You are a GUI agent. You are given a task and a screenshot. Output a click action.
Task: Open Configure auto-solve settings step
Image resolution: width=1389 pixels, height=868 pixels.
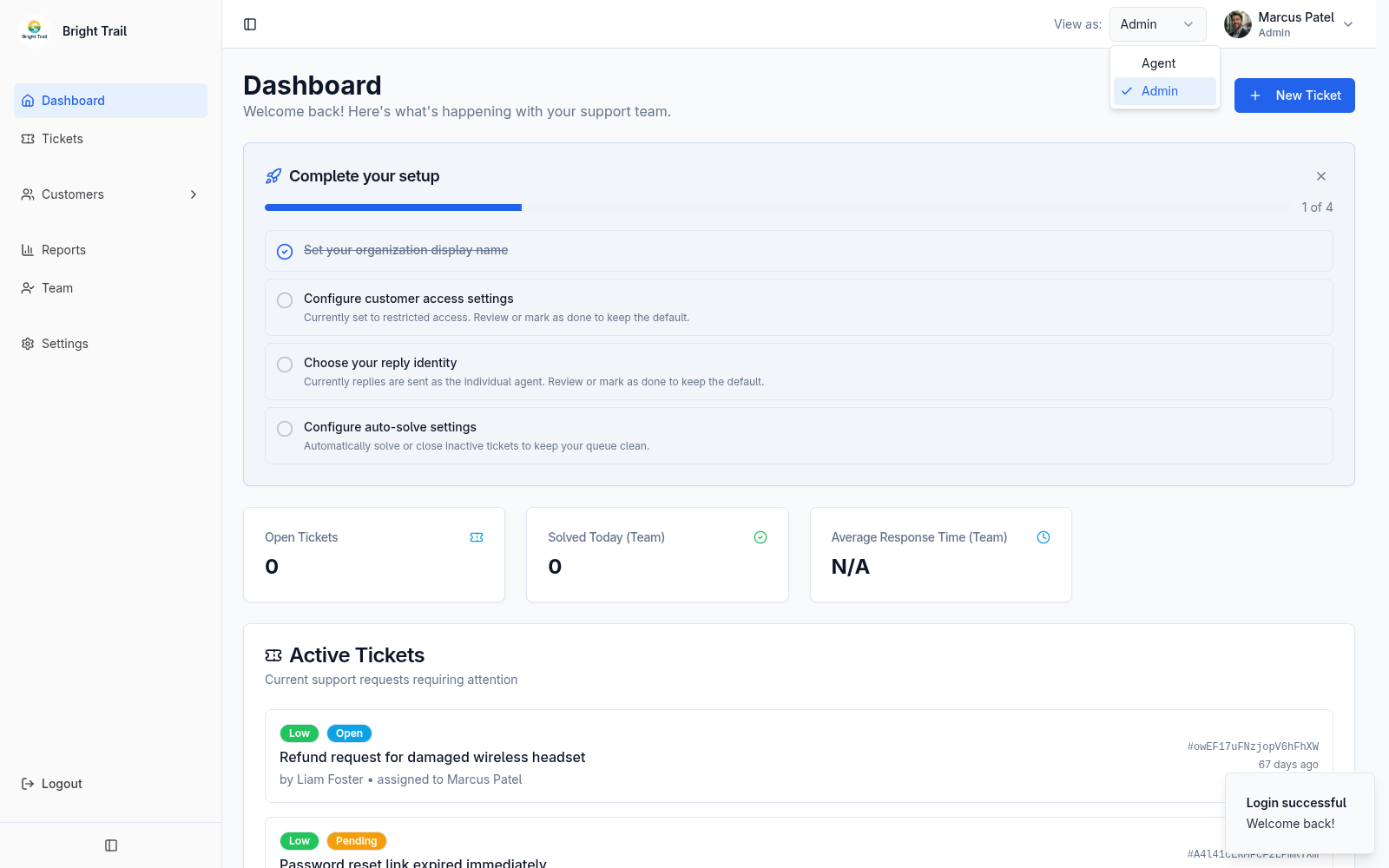tap(799, 436)
